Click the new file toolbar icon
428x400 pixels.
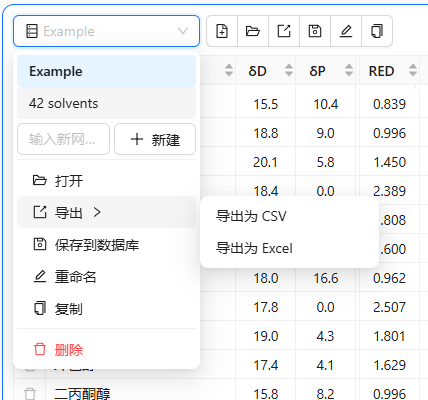pyautogui.click(x=222, y=31)
